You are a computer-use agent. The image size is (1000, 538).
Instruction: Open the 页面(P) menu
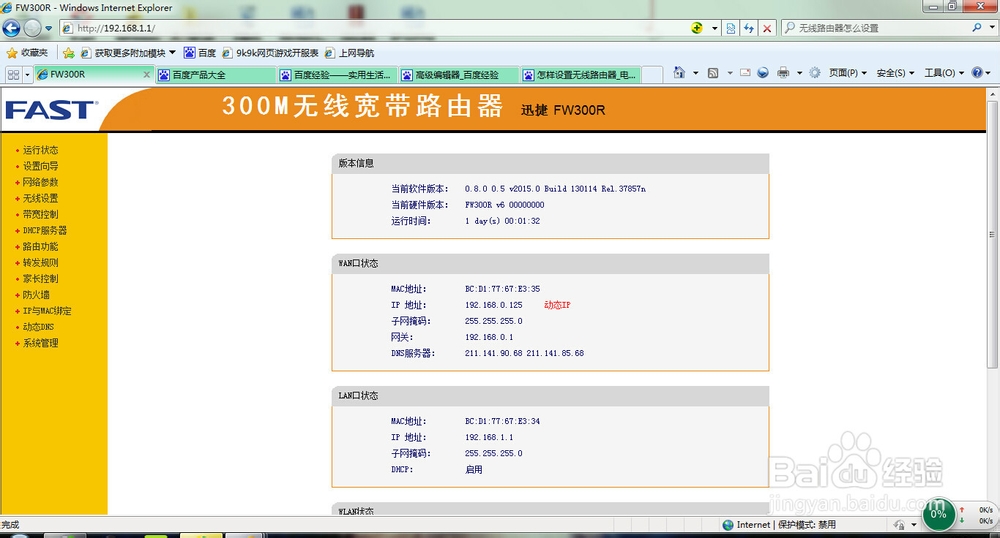[848, 73]
